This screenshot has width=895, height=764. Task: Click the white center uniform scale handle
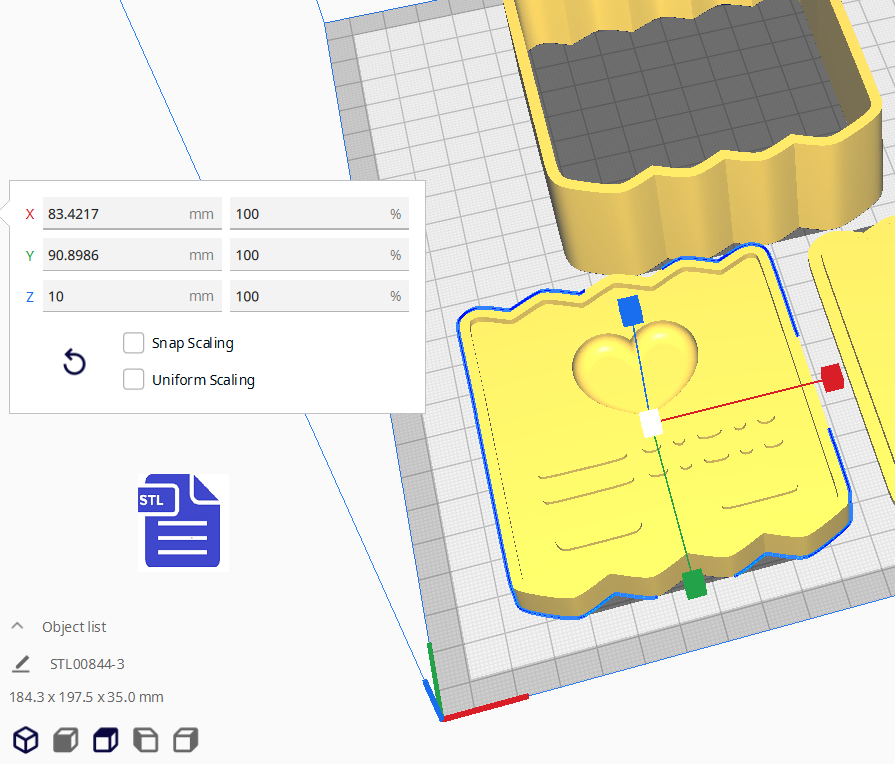[651, 423]
